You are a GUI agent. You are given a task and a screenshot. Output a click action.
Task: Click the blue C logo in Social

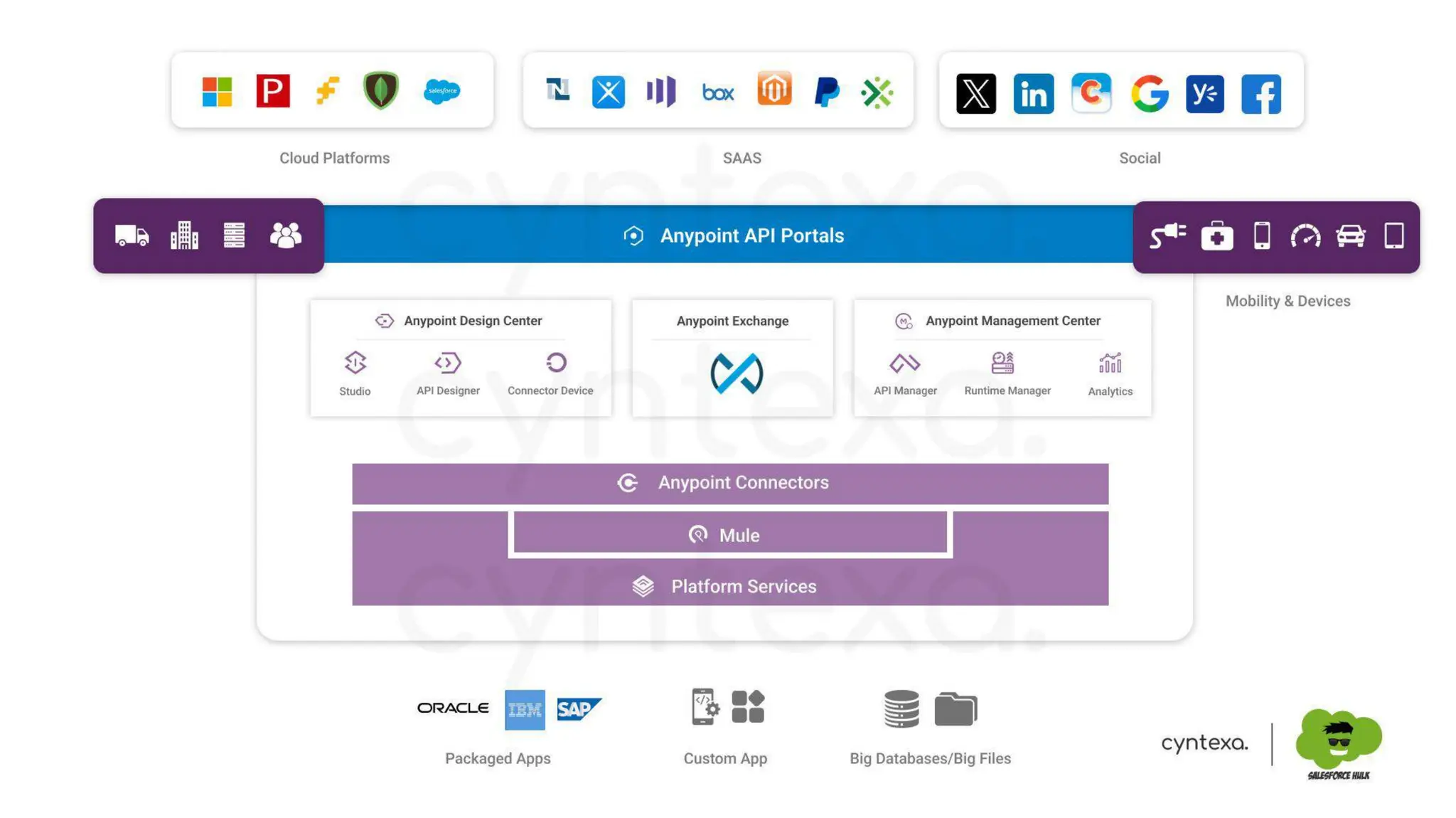pyautogui.click(x=1091, y=93)
